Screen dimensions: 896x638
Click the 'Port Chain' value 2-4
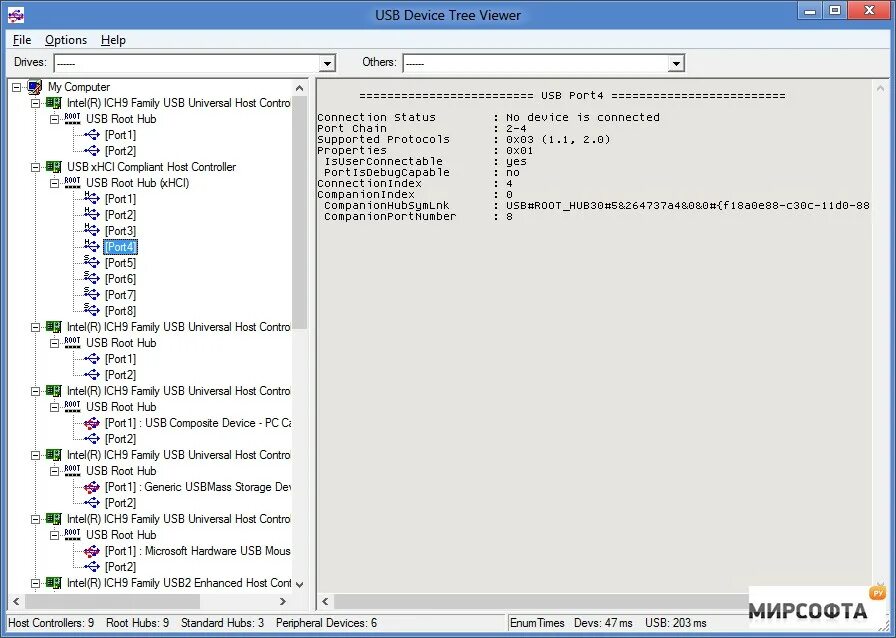[x=516, y=128]
